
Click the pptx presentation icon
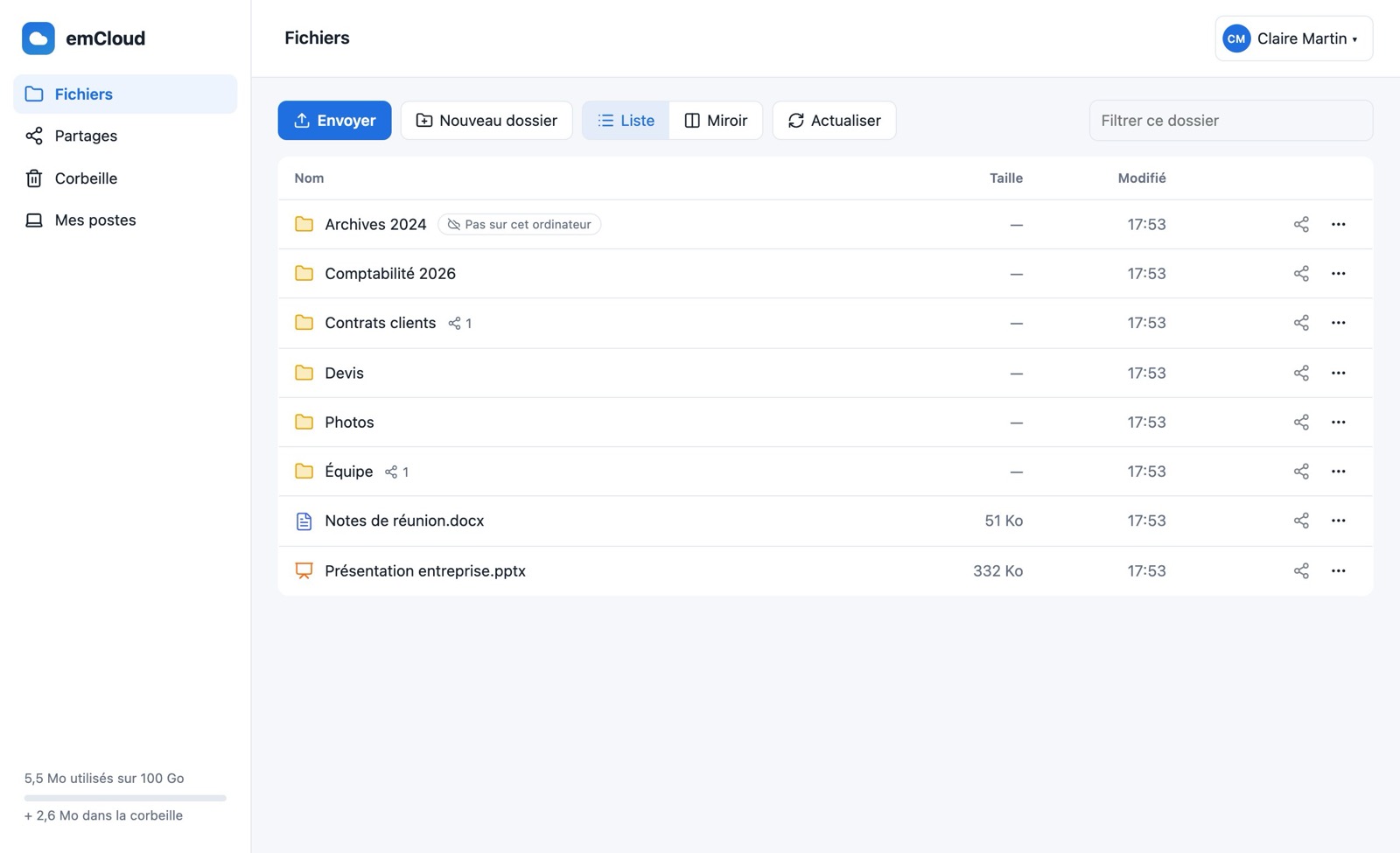pos(304,570)
